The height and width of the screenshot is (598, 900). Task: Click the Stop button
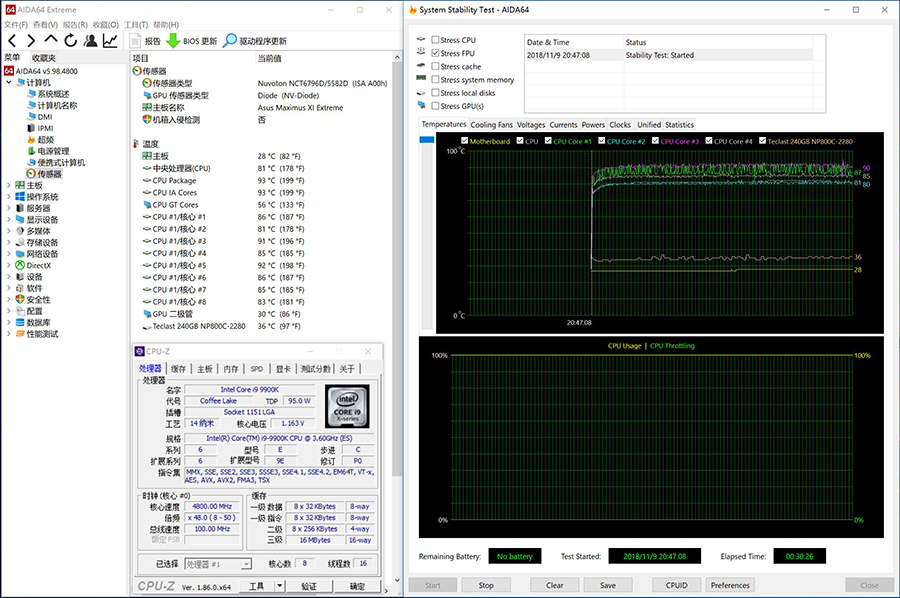point(486,585)
